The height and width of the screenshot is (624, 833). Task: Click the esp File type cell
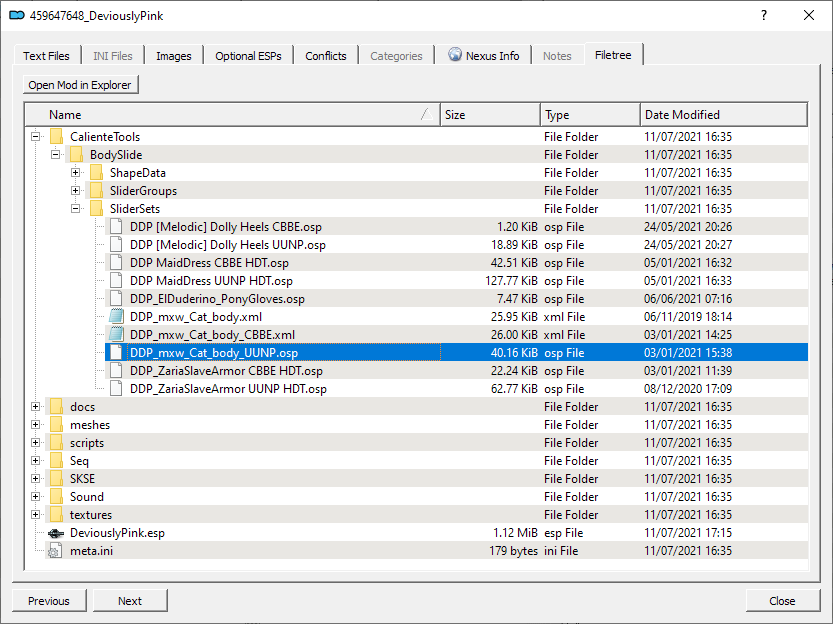point(564,533)
